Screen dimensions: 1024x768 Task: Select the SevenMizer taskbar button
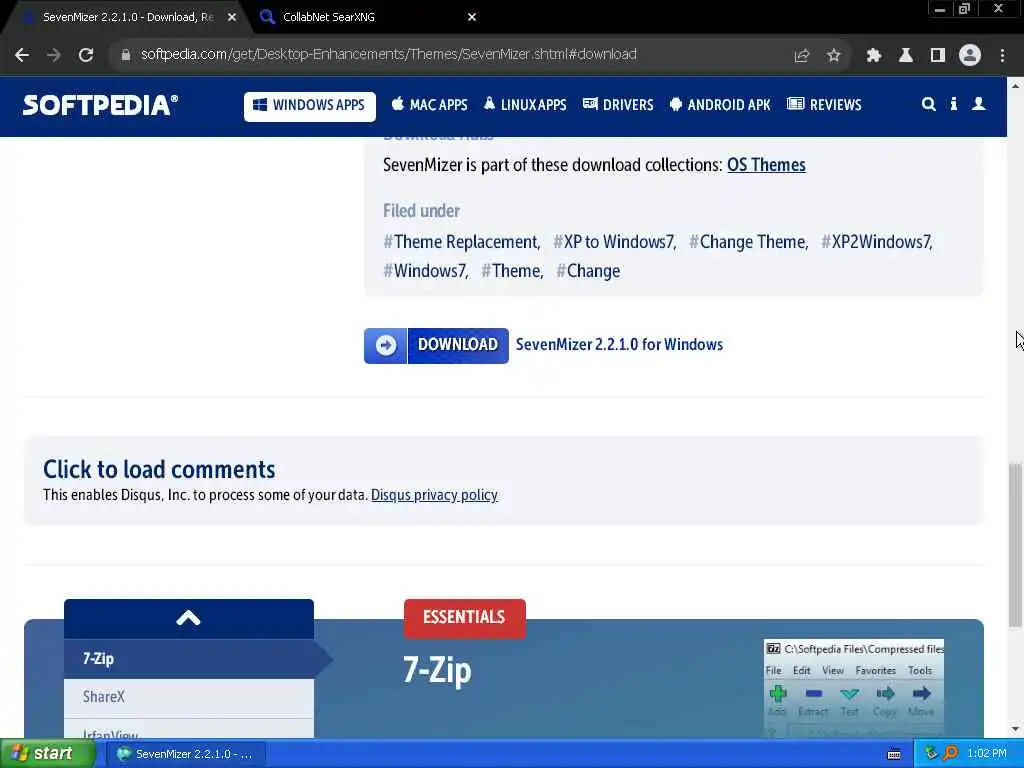[x=186, y=754]
